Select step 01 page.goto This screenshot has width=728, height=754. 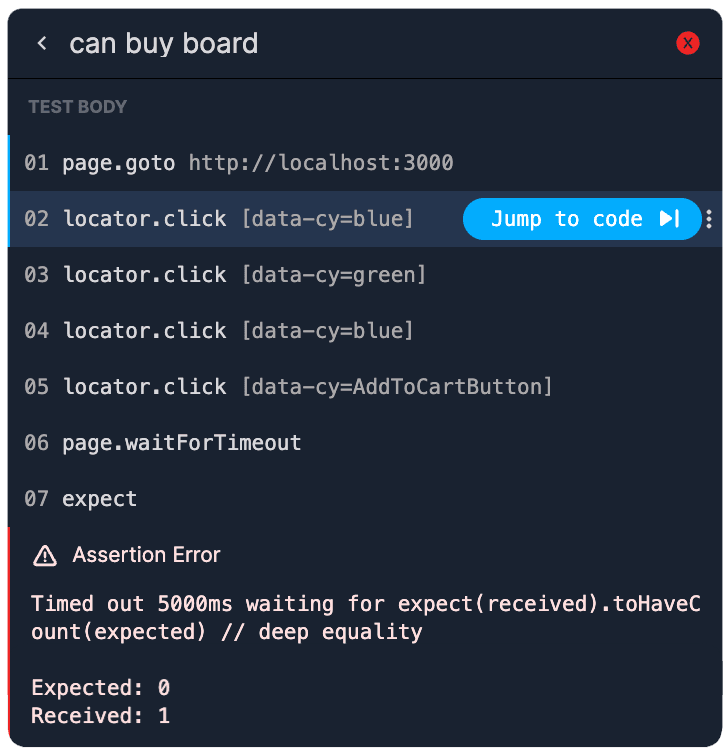[119, 163]
